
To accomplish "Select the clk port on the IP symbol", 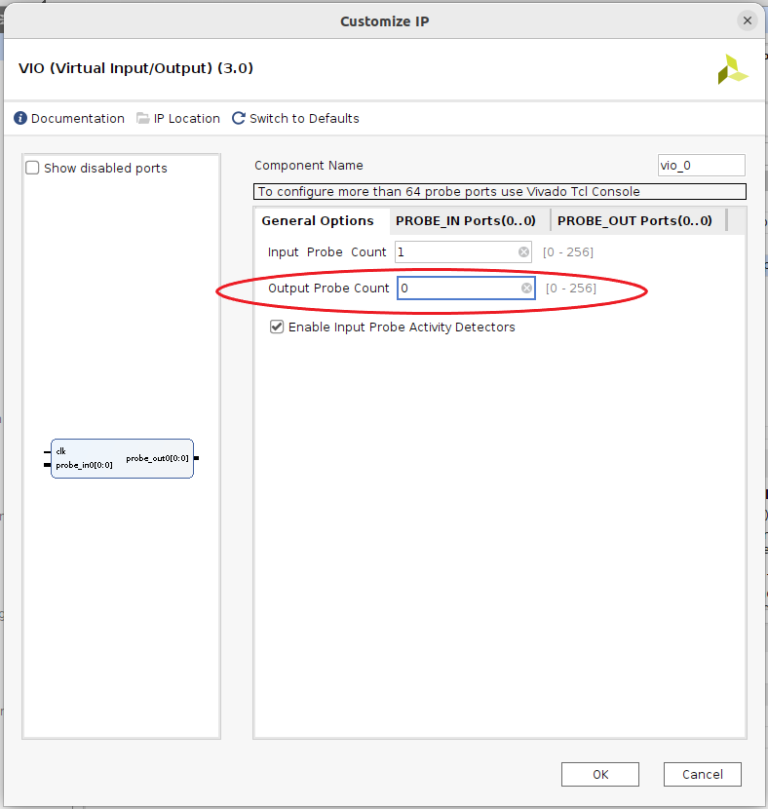I will tap(61, 451).
